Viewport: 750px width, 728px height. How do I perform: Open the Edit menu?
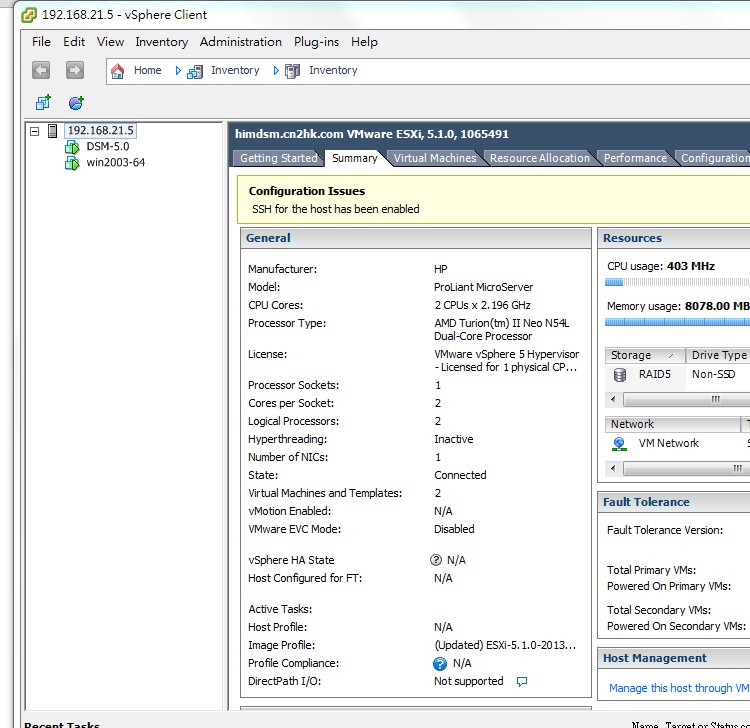pyautogui.click(x=74, y=42)
